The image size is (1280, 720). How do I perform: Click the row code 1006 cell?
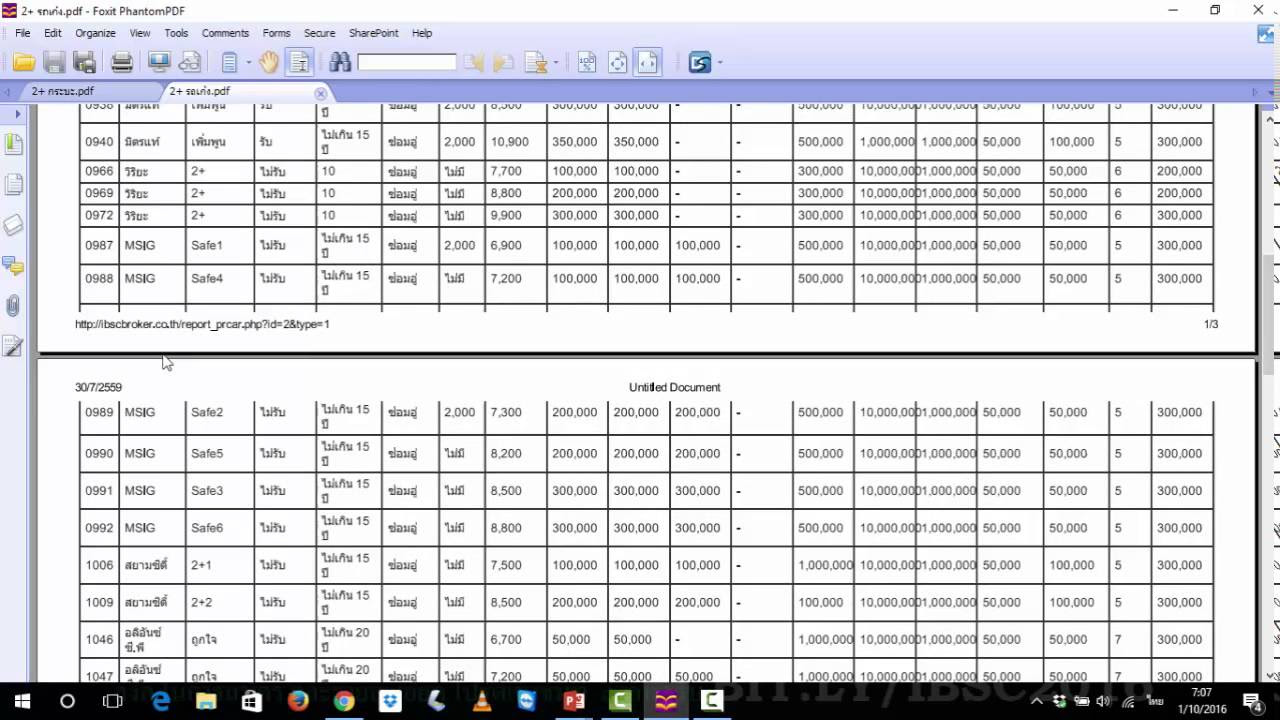(x=99, y=565)
